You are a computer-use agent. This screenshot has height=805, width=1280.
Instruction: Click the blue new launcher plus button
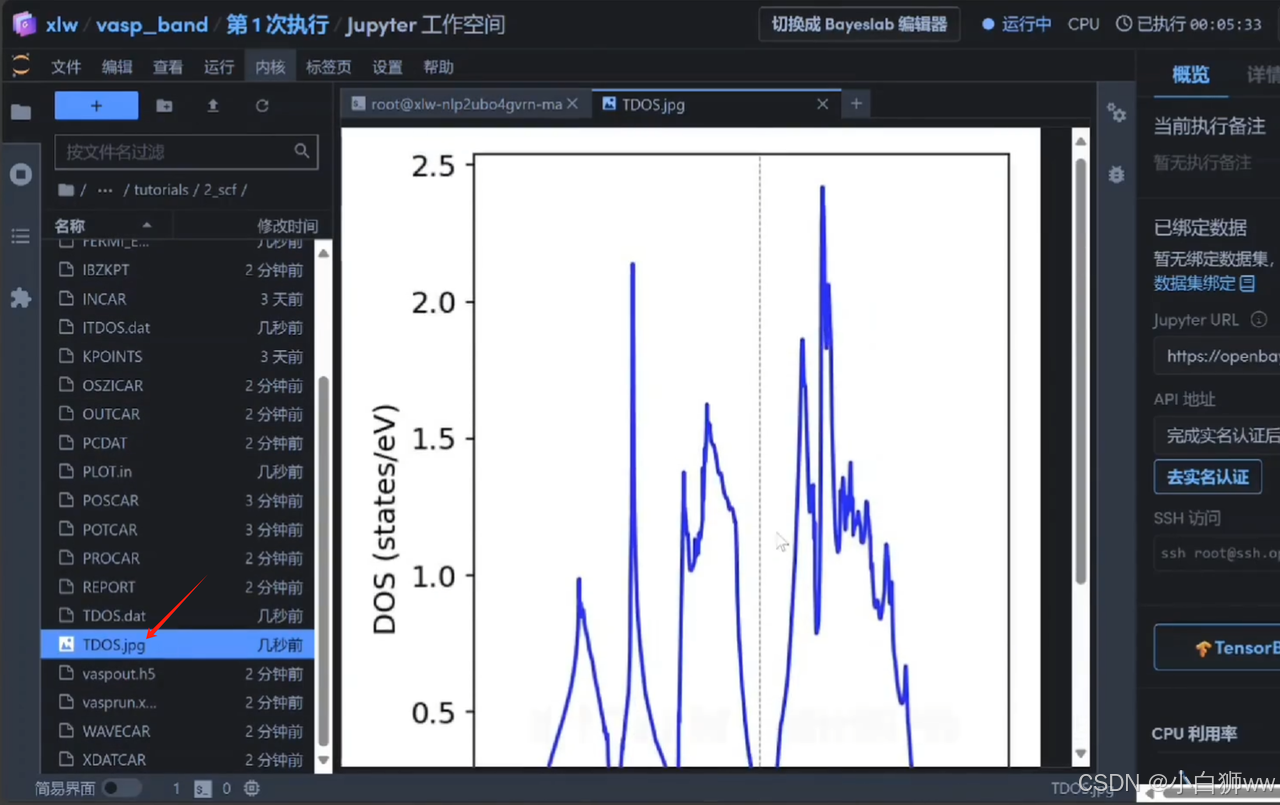point(96,105)
